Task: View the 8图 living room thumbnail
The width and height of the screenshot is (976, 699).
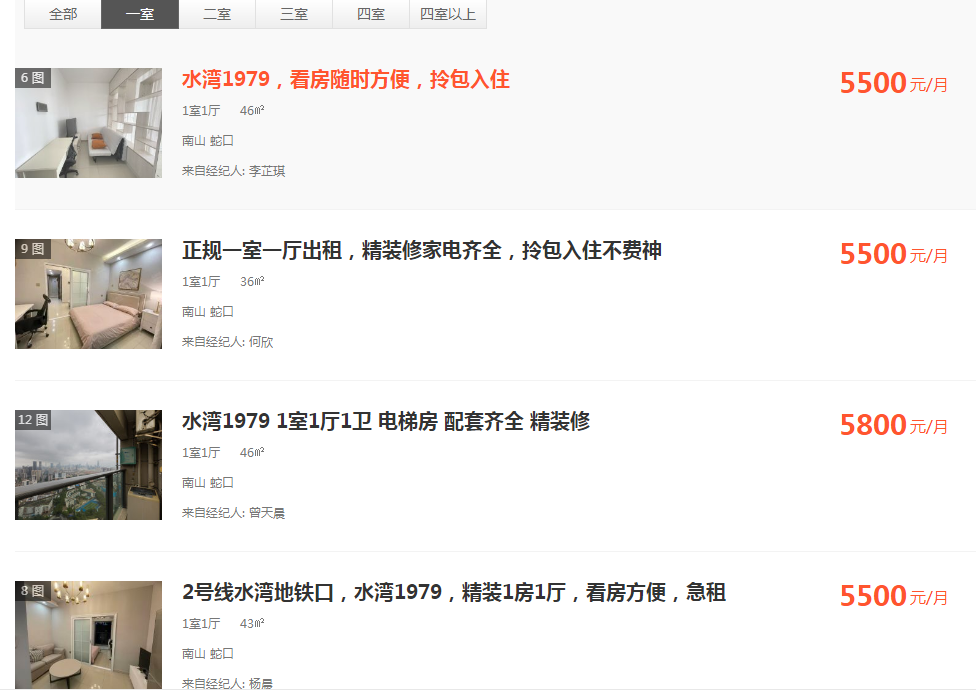Action: (88, 635)
